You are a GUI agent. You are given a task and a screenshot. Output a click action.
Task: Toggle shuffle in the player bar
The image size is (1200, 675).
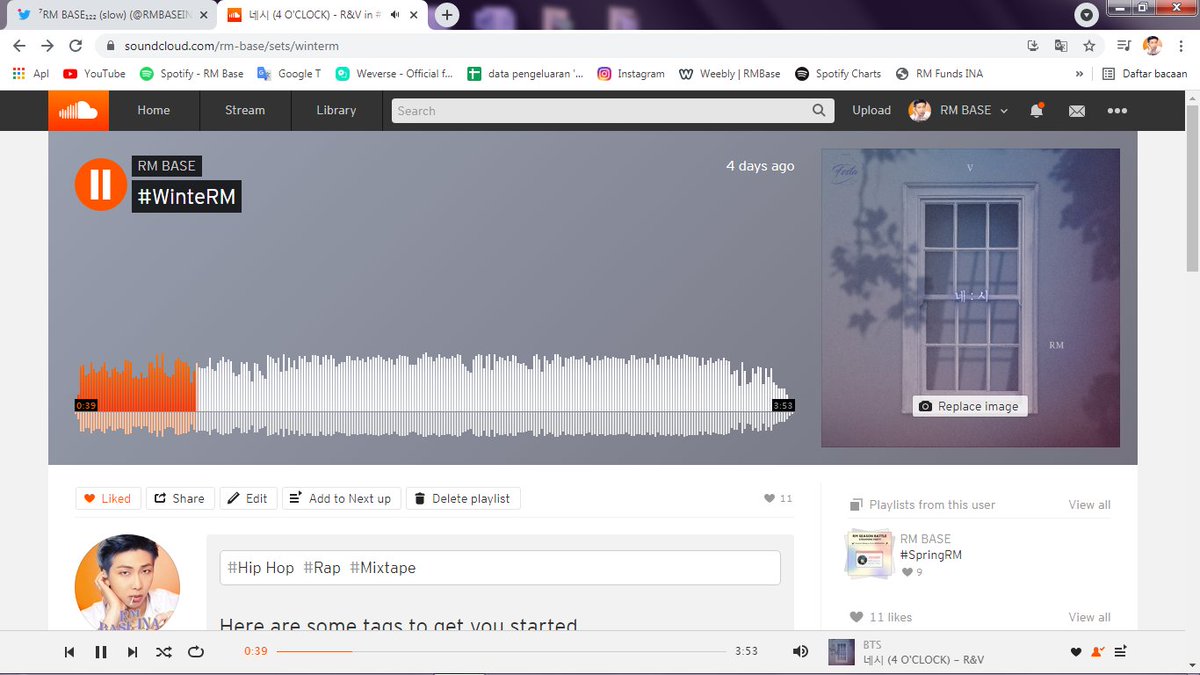[163, 652]
